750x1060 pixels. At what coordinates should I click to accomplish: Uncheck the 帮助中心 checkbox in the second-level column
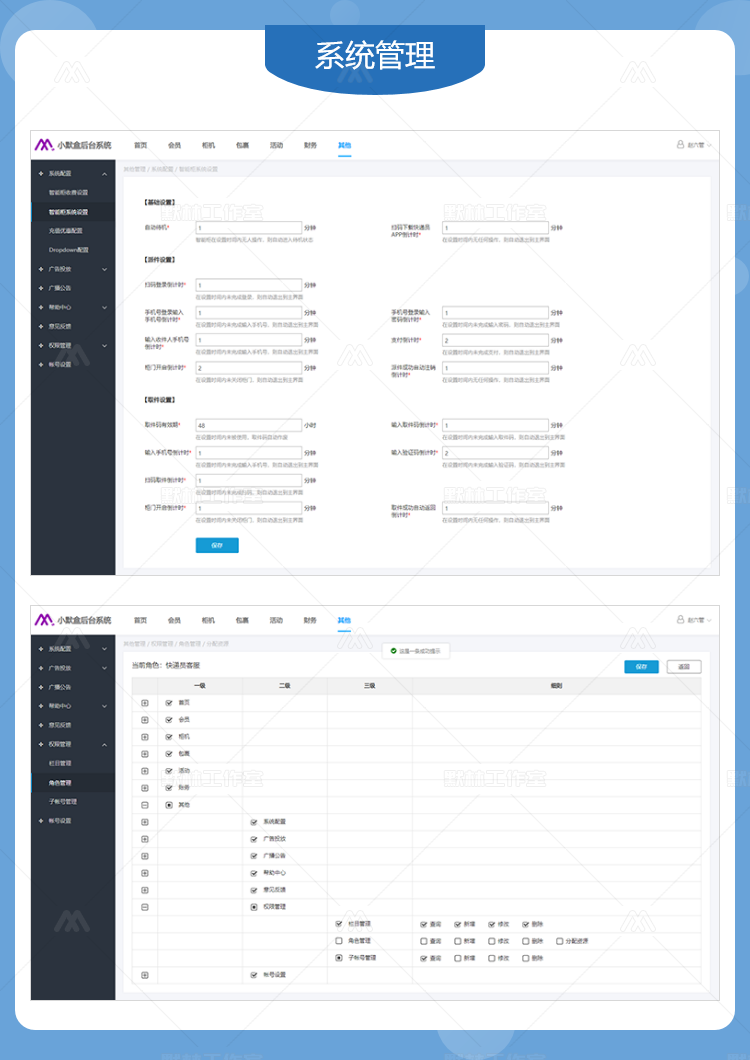point(254,873)
